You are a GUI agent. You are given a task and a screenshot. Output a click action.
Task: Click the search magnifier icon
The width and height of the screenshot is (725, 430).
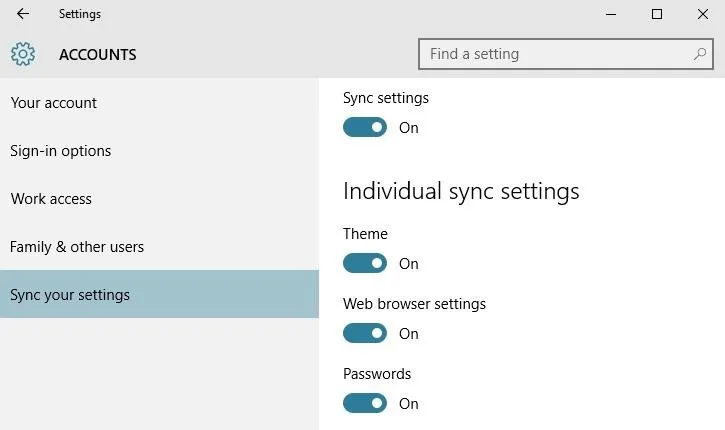[x=700, y=54]
